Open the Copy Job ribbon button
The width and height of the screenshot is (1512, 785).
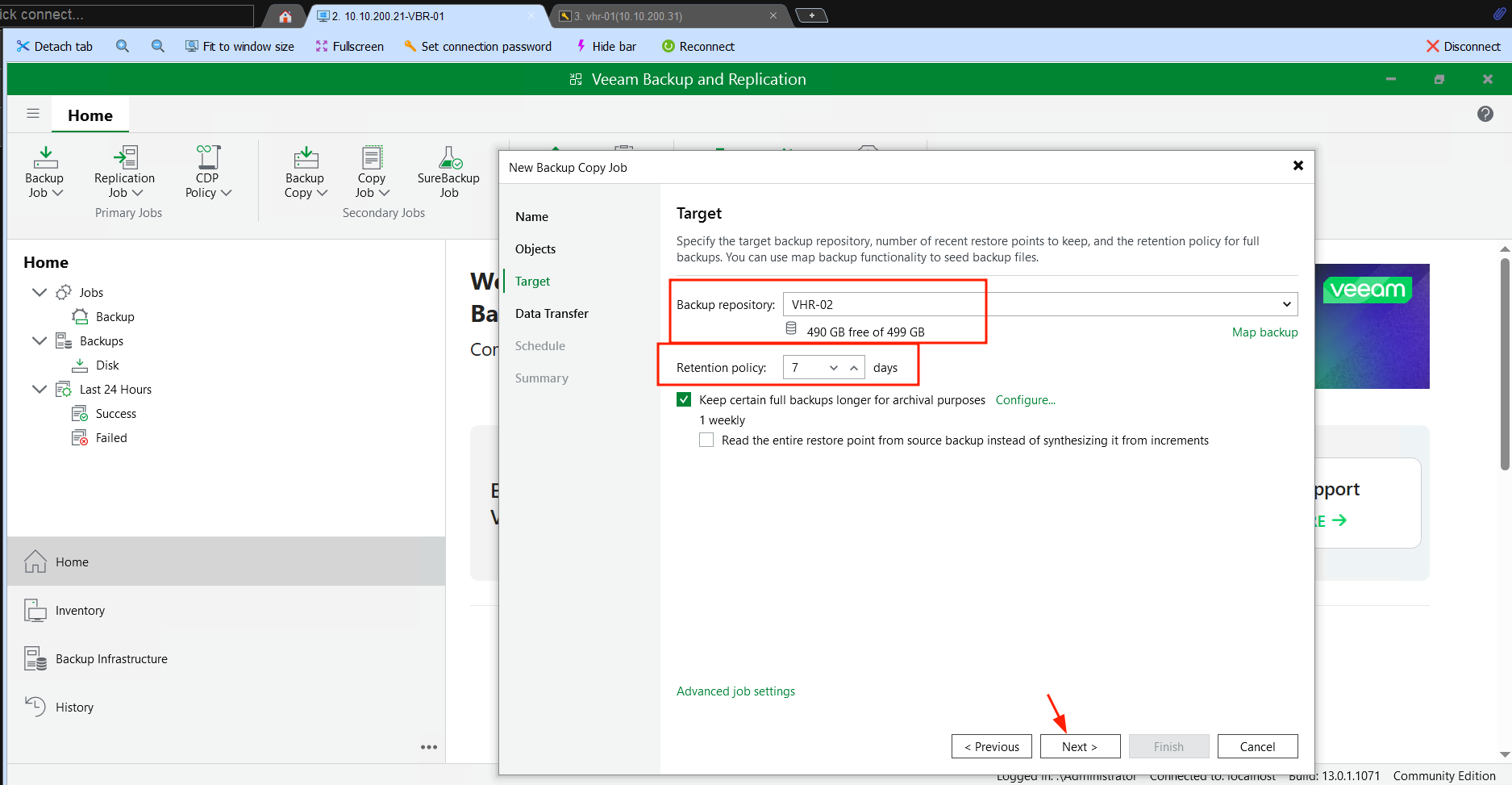(x=372, y=172)
